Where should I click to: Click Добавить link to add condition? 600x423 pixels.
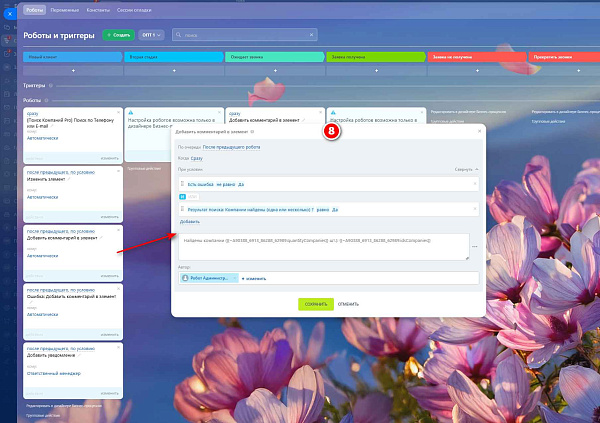(x=189, y=222)
